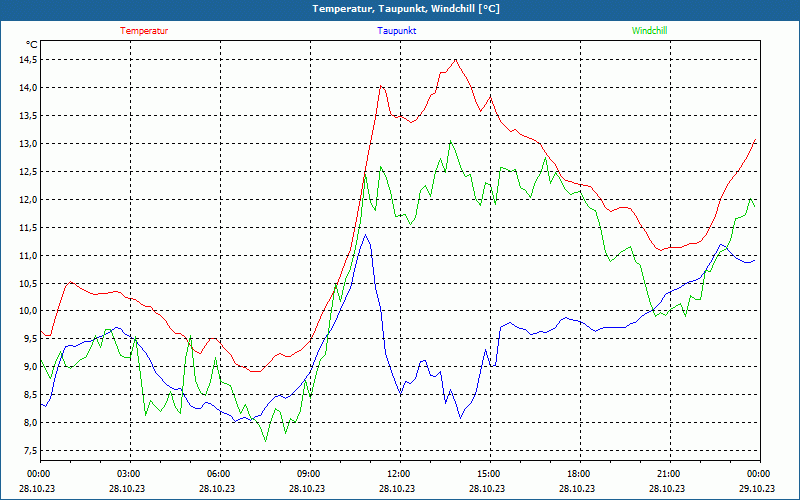800x500 pixels.
Task: Click the °C unit label above the y-axis
Action: point(31,44)
